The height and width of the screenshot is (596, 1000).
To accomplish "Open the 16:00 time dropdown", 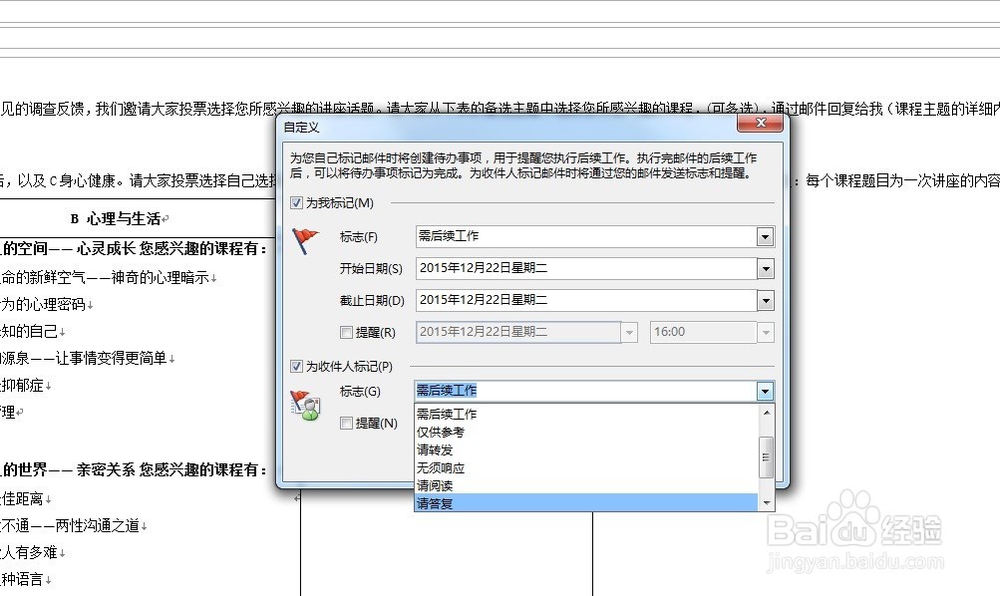I will tap(768, 332).
